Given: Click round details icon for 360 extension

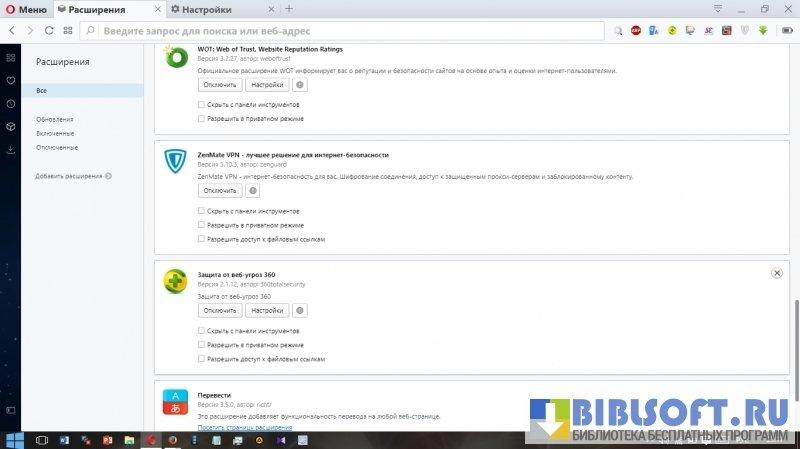Looking at the screenshot, I should (300, 310).
